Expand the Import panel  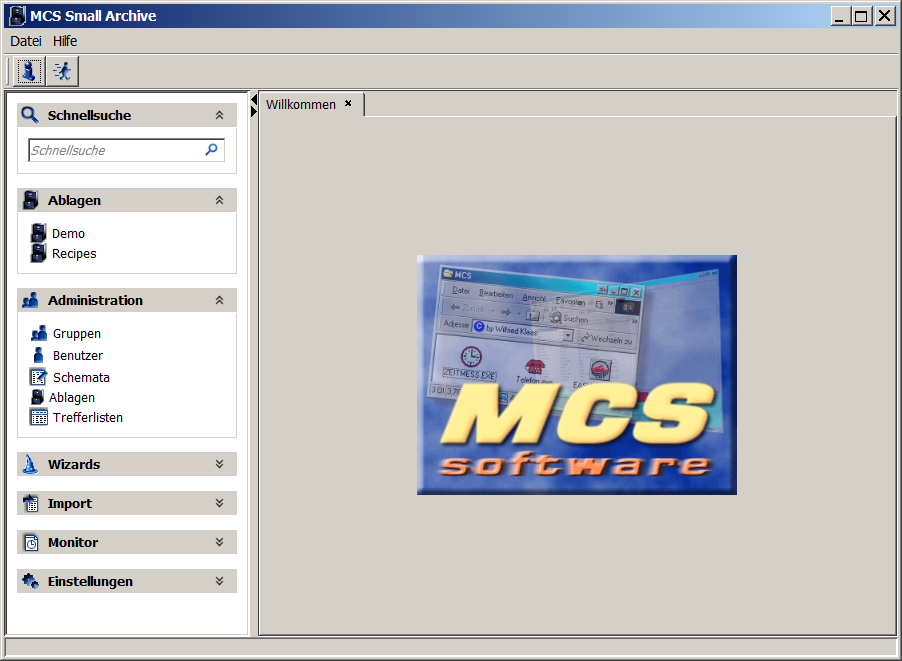[219, 503]
